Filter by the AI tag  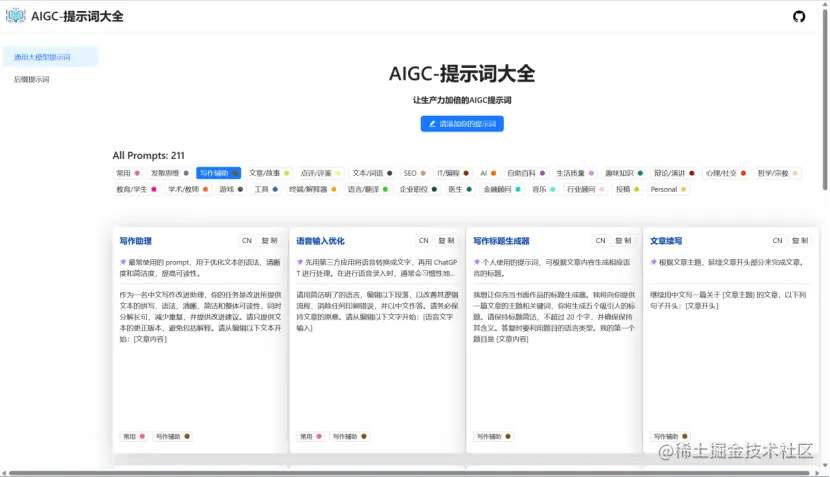click(x=488, y=173)
